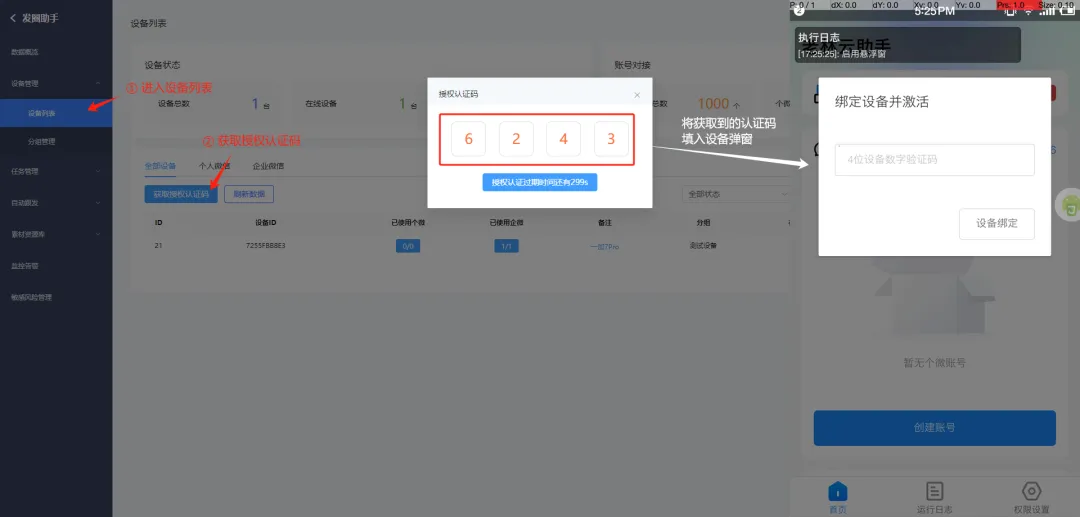The width and height of the screenshot is (1080, 517).
Task: Click the 暂无个微账号 text in phone panel
Action: (935, 362)
